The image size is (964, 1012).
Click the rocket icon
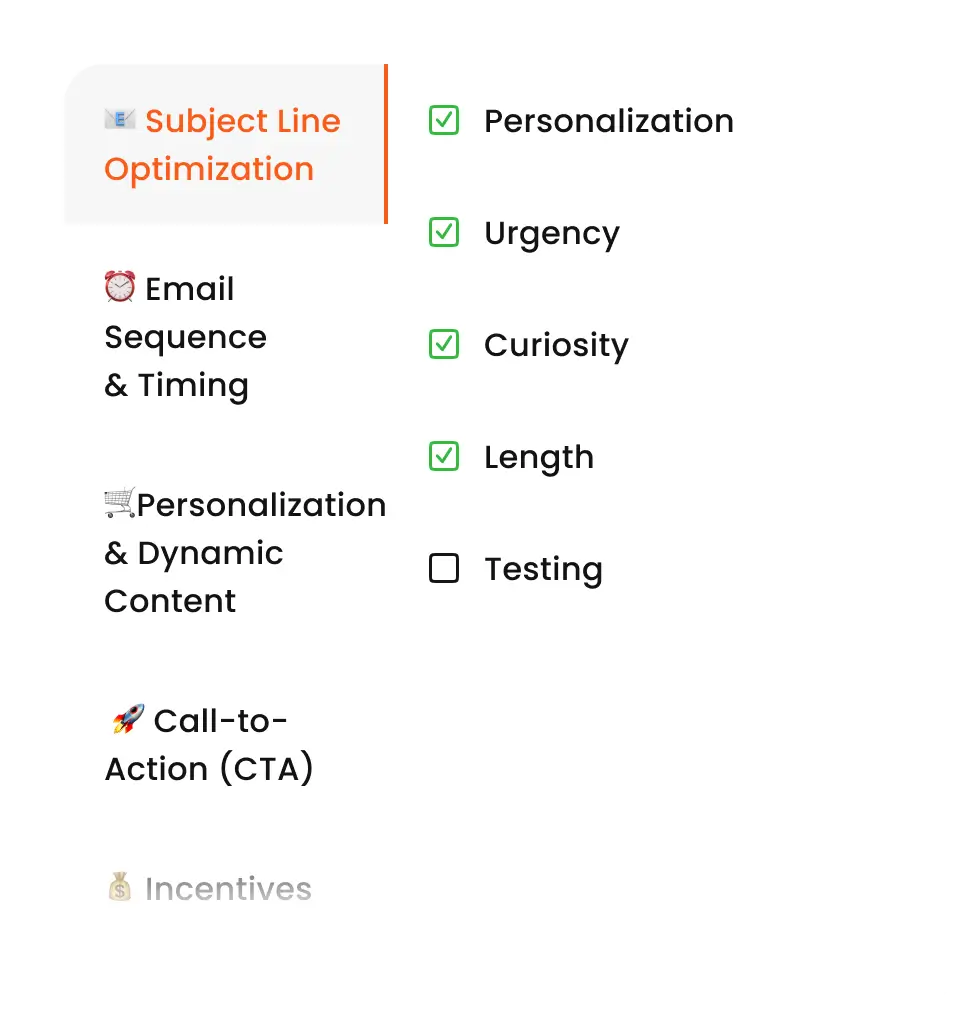point(127,720)
